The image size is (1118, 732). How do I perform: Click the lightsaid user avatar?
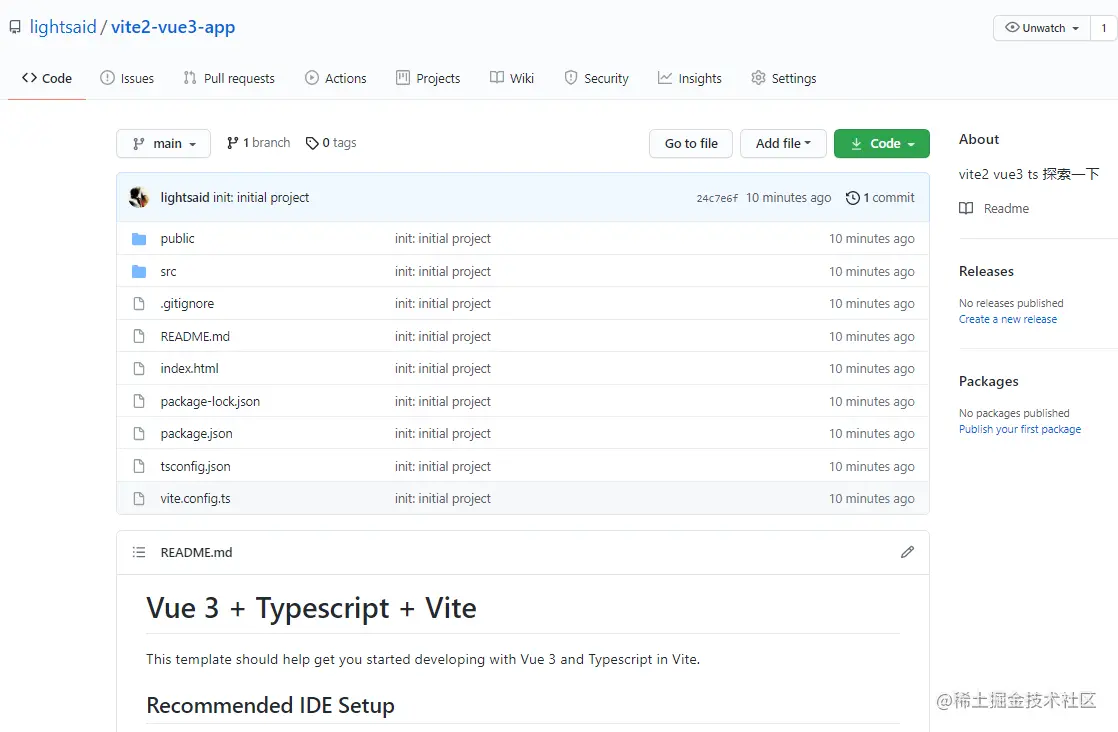click(x=139, y=197)
